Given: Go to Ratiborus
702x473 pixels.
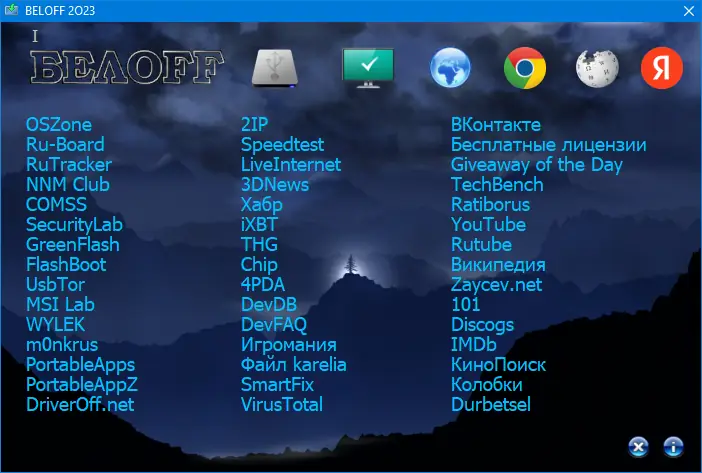Looking at the screenshot, I should tap(490, 205).
